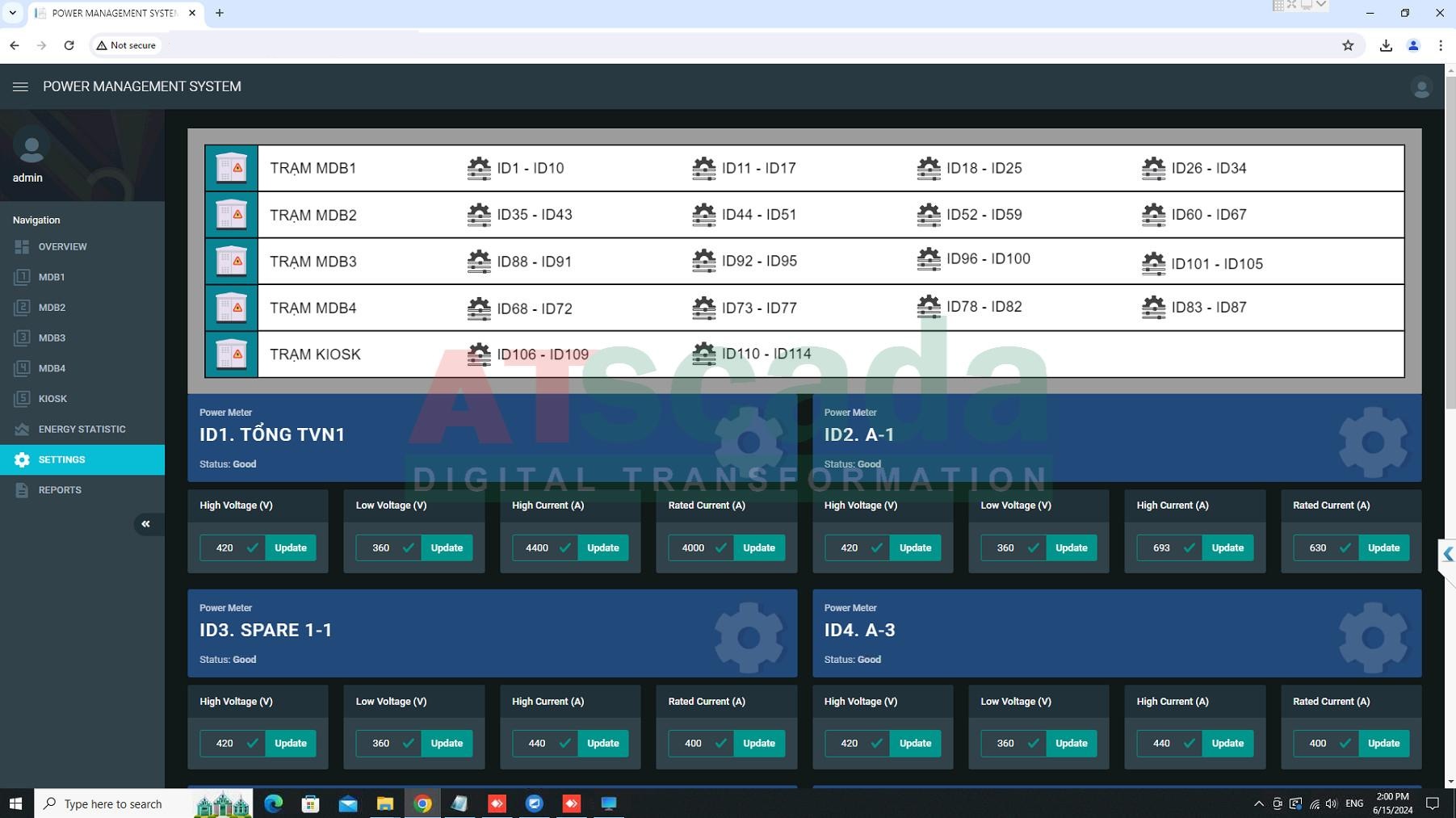
Task: Open the hamburger menu in header
Action: [20, 86]
